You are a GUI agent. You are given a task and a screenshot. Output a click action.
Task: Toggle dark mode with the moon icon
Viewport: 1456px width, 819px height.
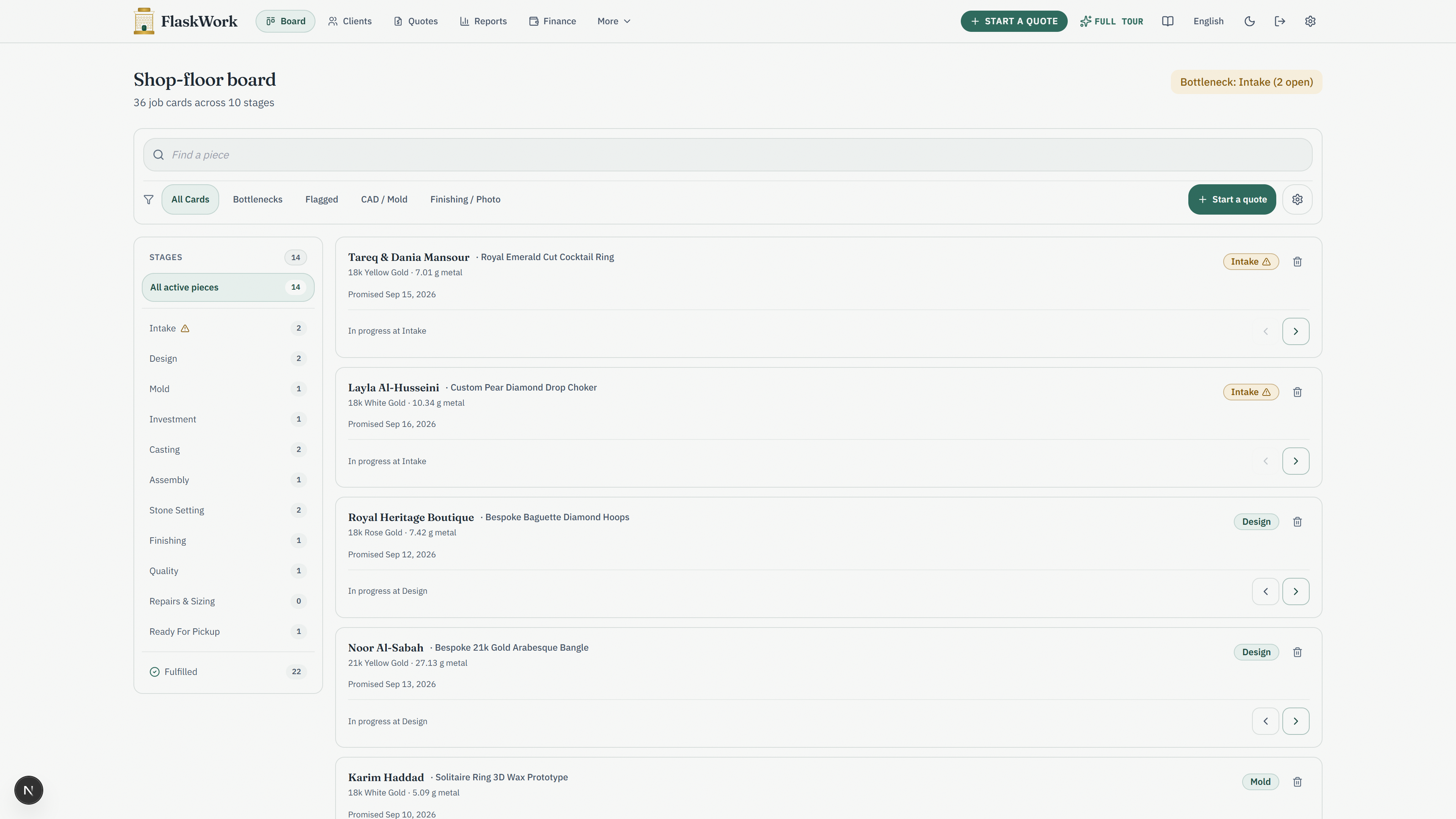(1250, 21)
